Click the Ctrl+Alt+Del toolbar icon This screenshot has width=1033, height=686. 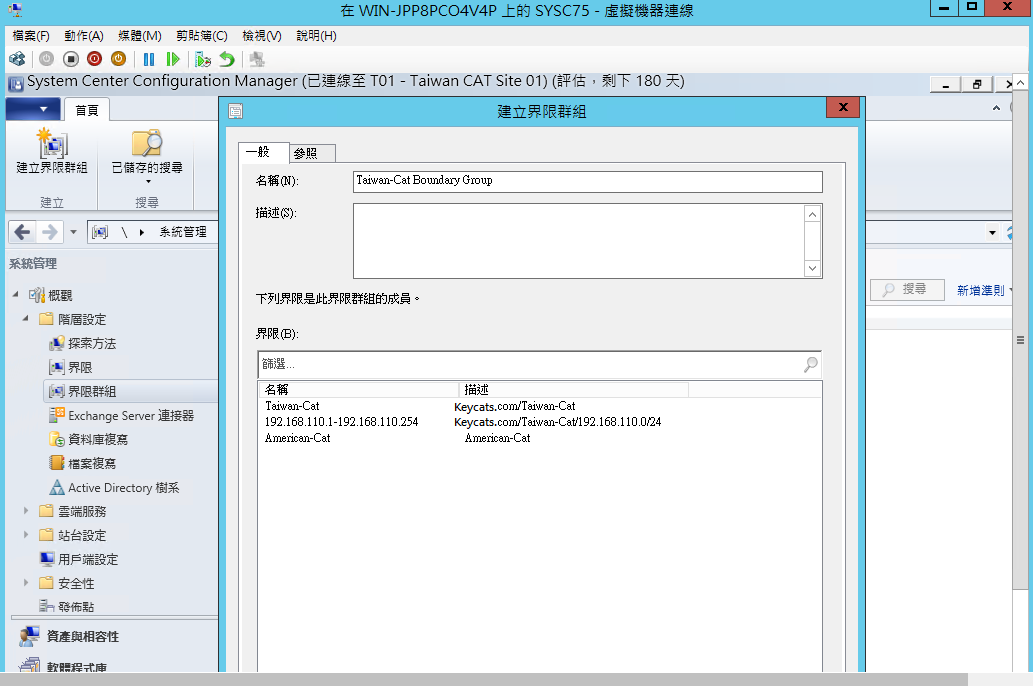17,59
